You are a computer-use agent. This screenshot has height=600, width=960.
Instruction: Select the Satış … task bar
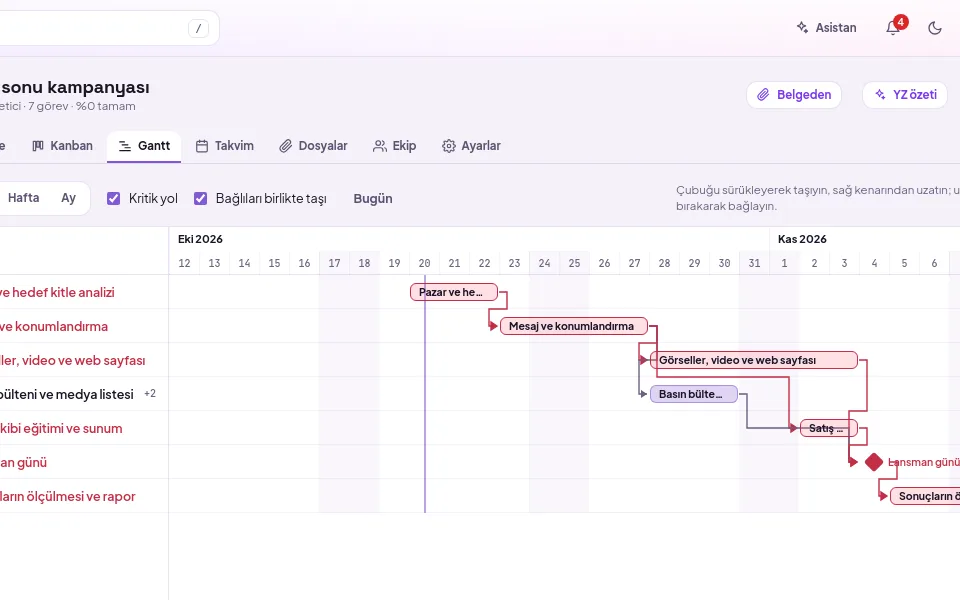pyautogui.click(x=828, y=429)
